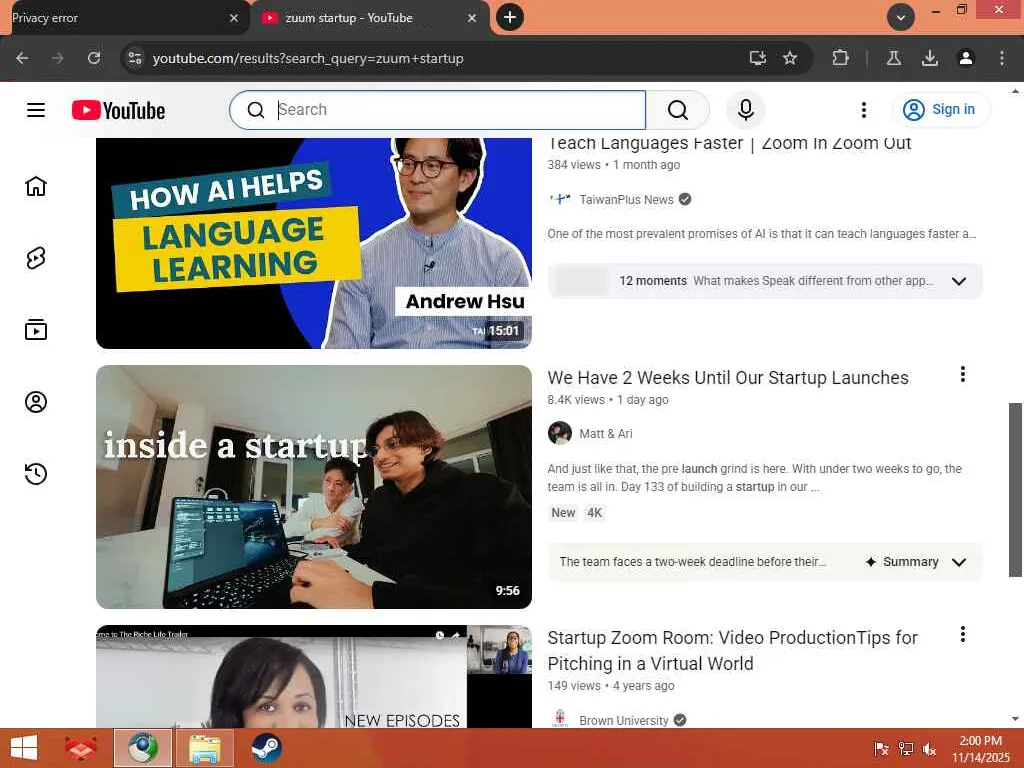Open the browser downloads icon
Viewport: 1024px width, 768px height.
click(930, 58)
